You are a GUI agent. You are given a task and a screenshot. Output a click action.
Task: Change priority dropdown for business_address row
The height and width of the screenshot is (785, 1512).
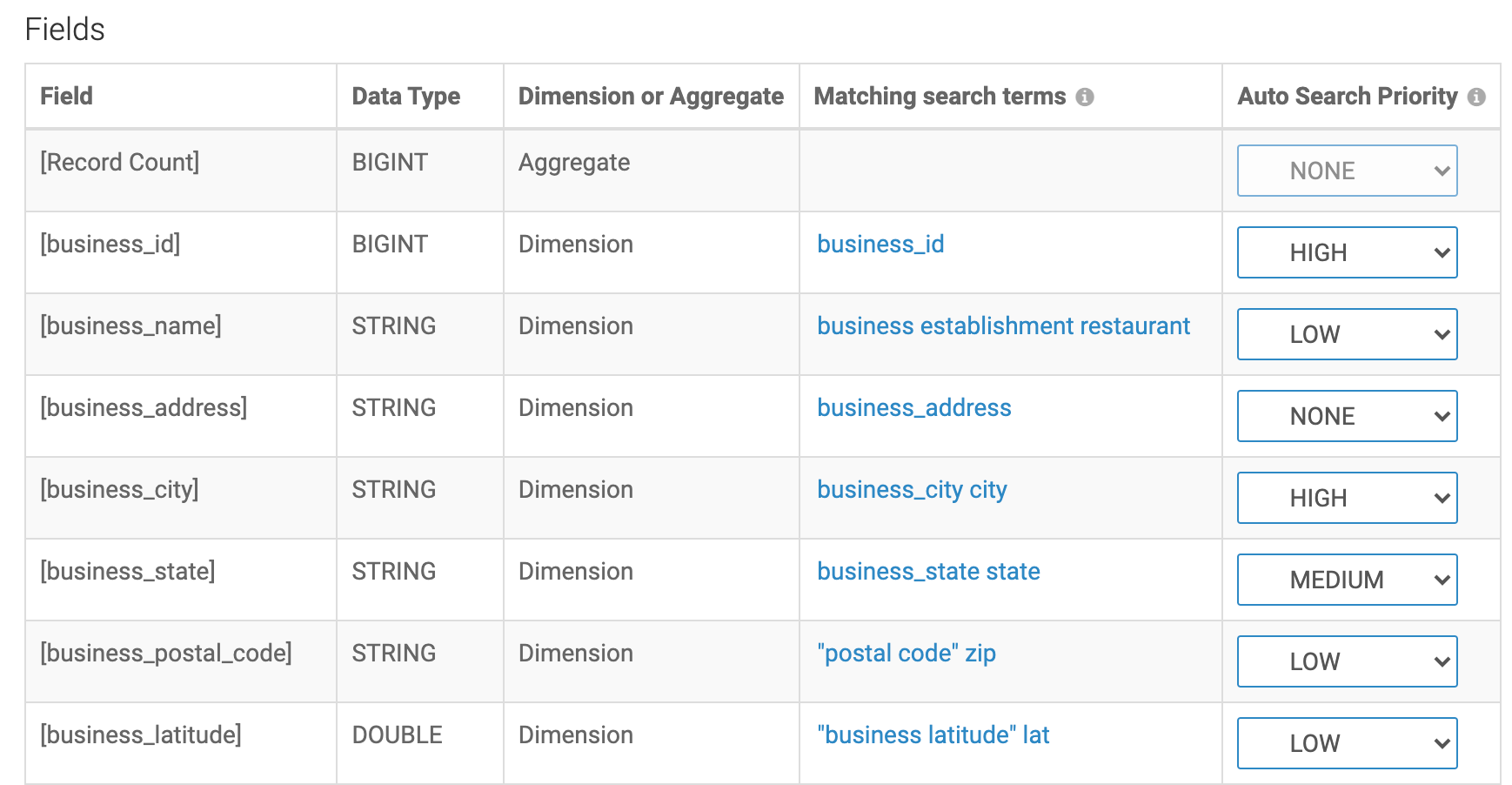tap(1347, 416)
